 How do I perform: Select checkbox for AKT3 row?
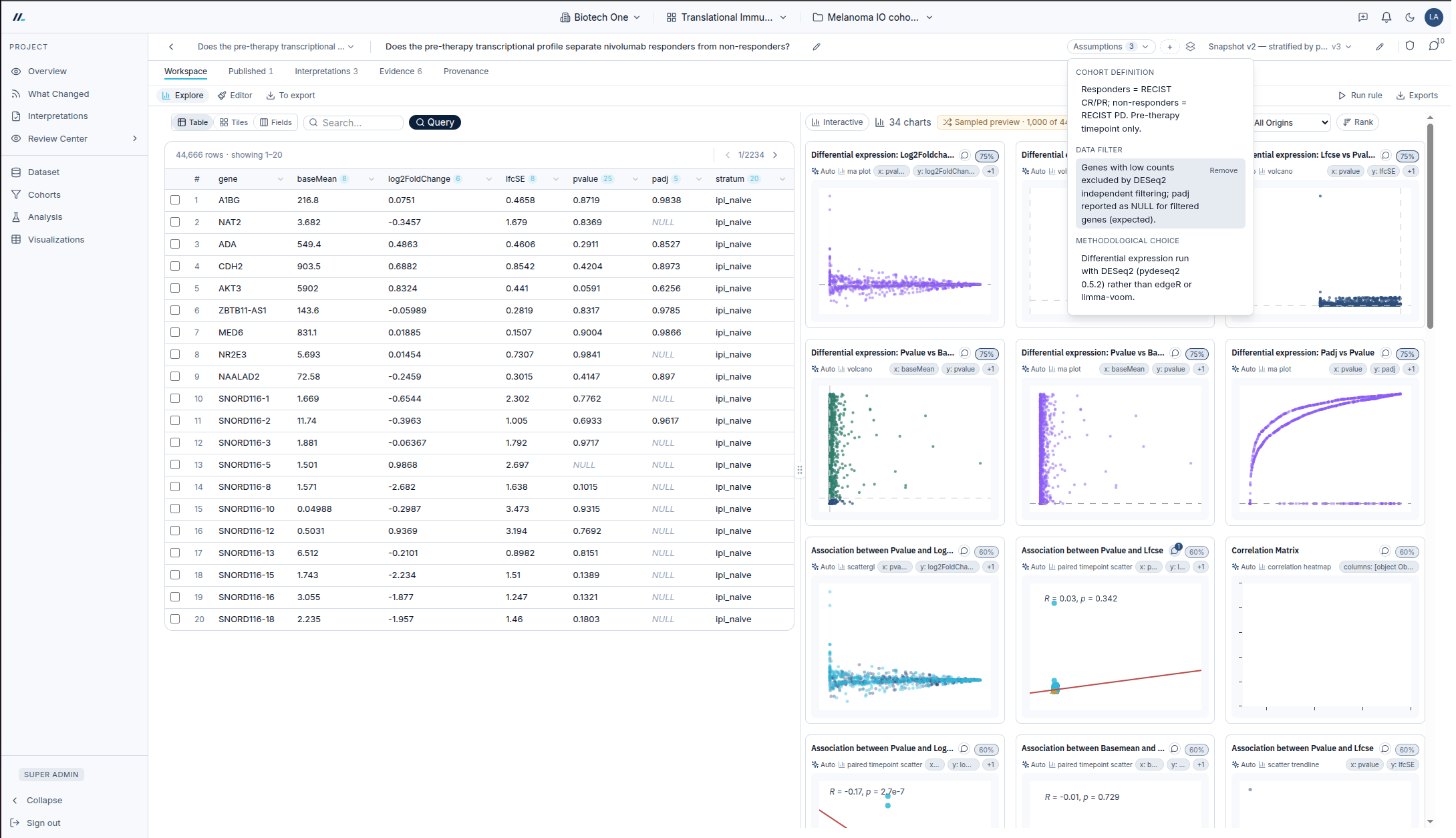175,288
